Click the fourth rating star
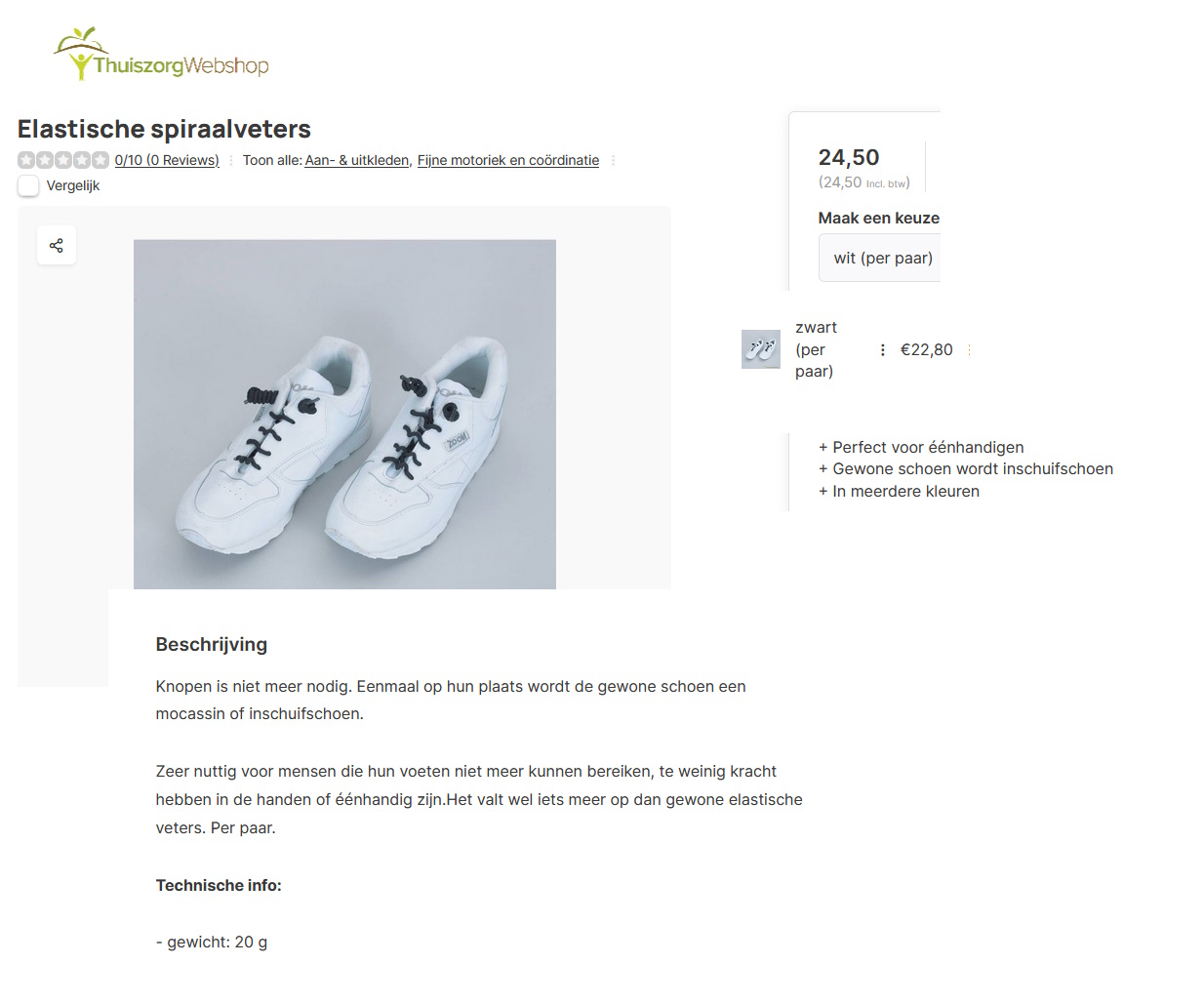The height and width of the screenshot is (1004, 1204). tap(82, 160)
